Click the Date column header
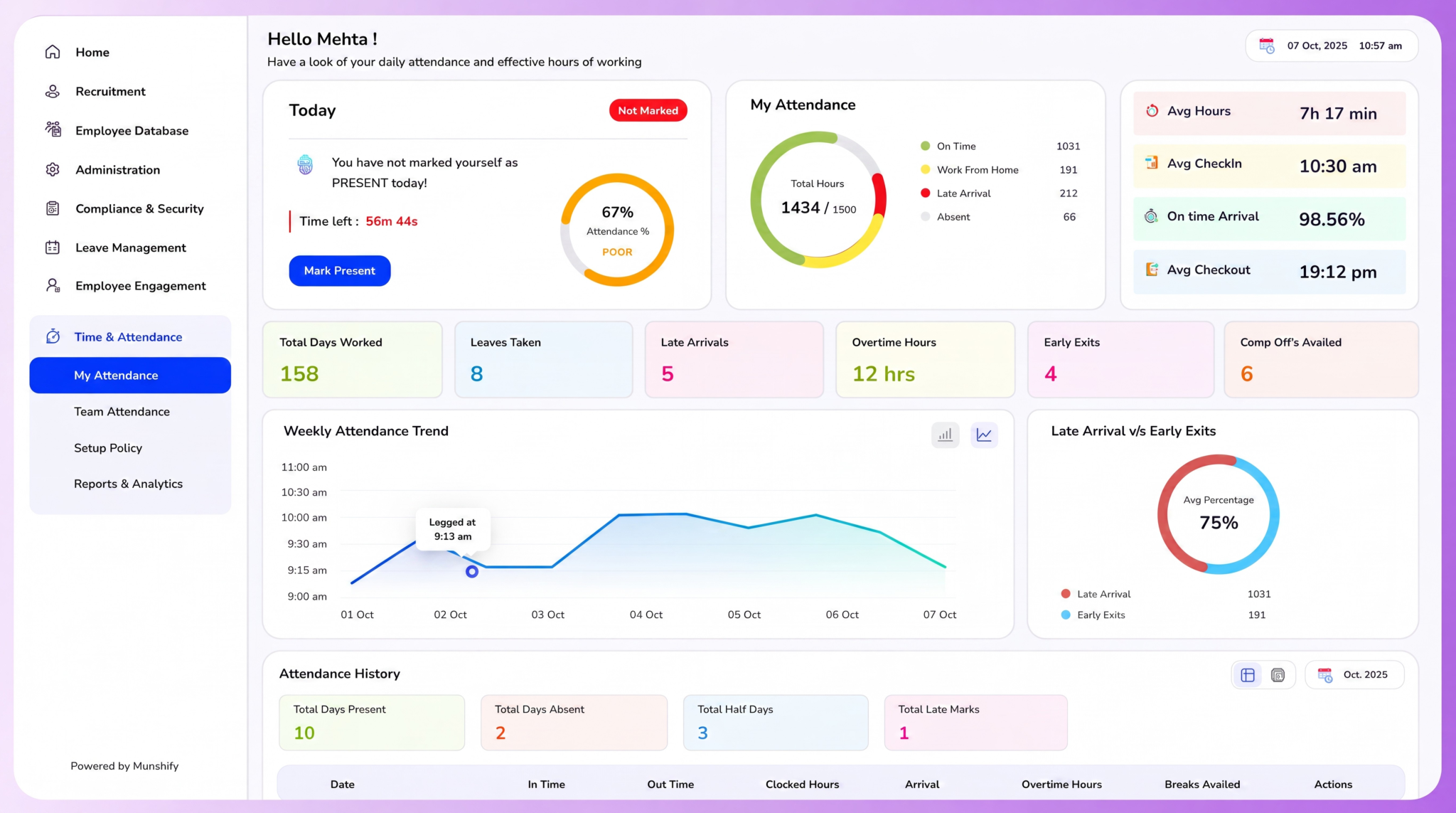1456x813 pixels. pos(342,784)
